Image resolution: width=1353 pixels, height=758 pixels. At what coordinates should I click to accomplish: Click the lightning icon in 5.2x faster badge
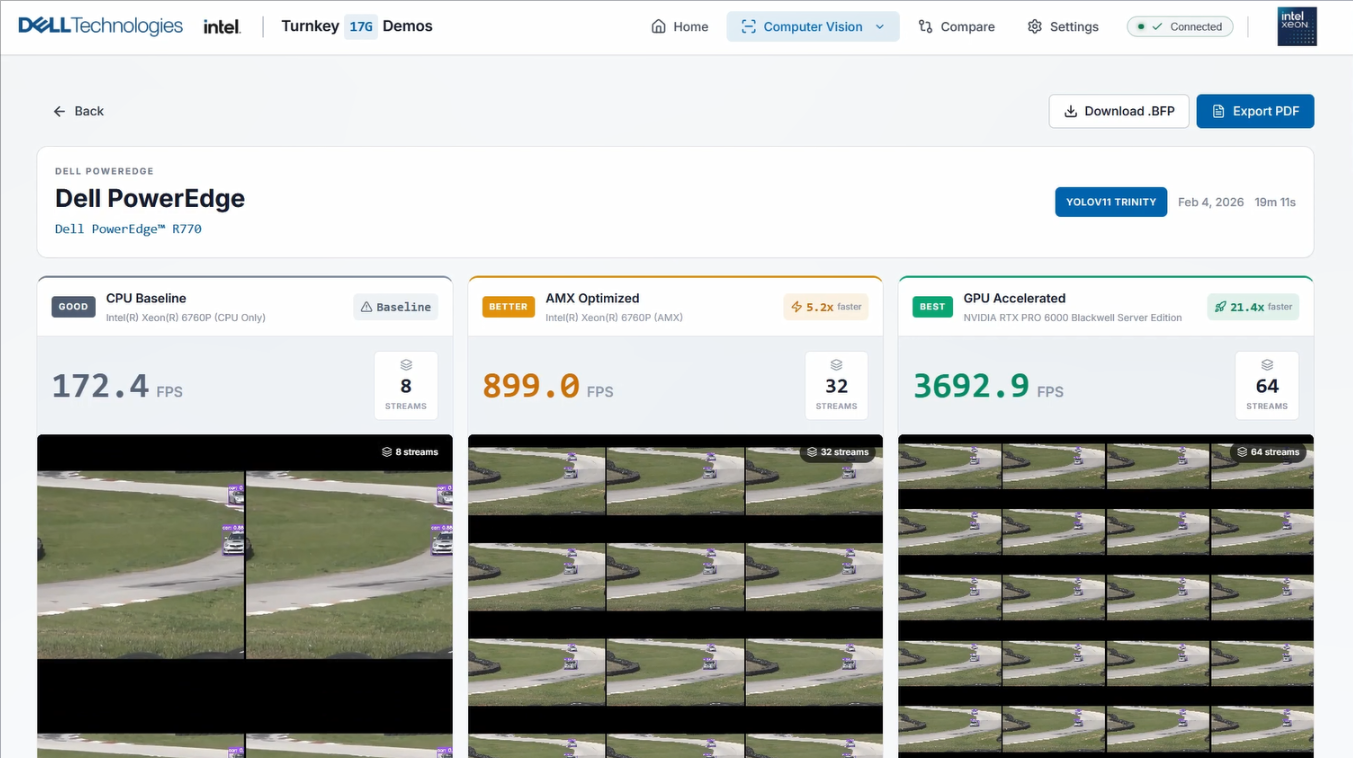pyautogui.click(x=797, y=307)
